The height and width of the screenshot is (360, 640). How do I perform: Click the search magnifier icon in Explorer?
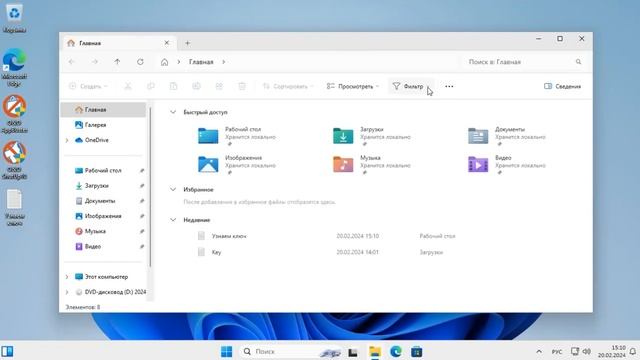point(578,62)
